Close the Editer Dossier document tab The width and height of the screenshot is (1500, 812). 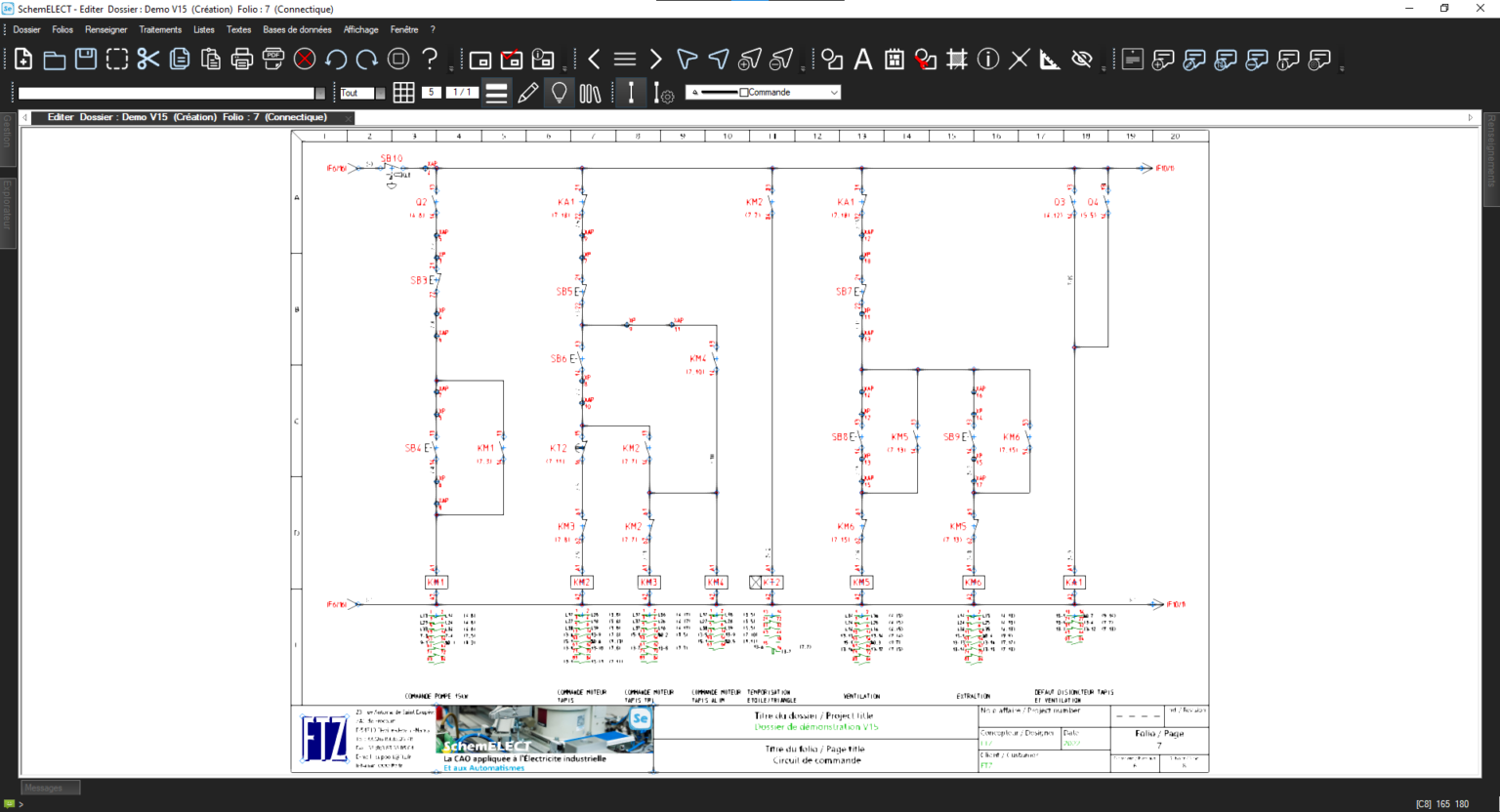(348, 118)
